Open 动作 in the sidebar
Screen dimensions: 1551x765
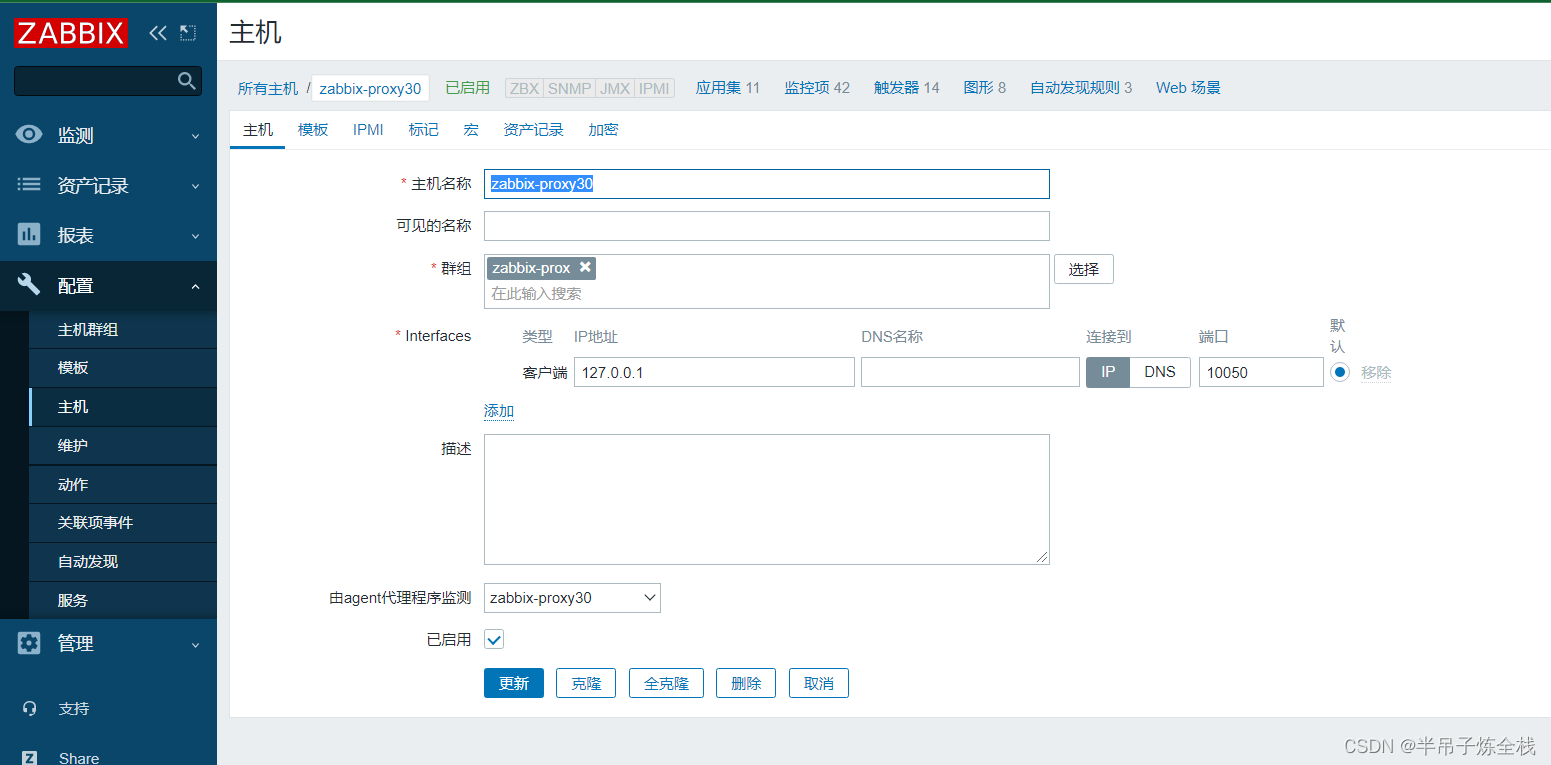point(123,484)
